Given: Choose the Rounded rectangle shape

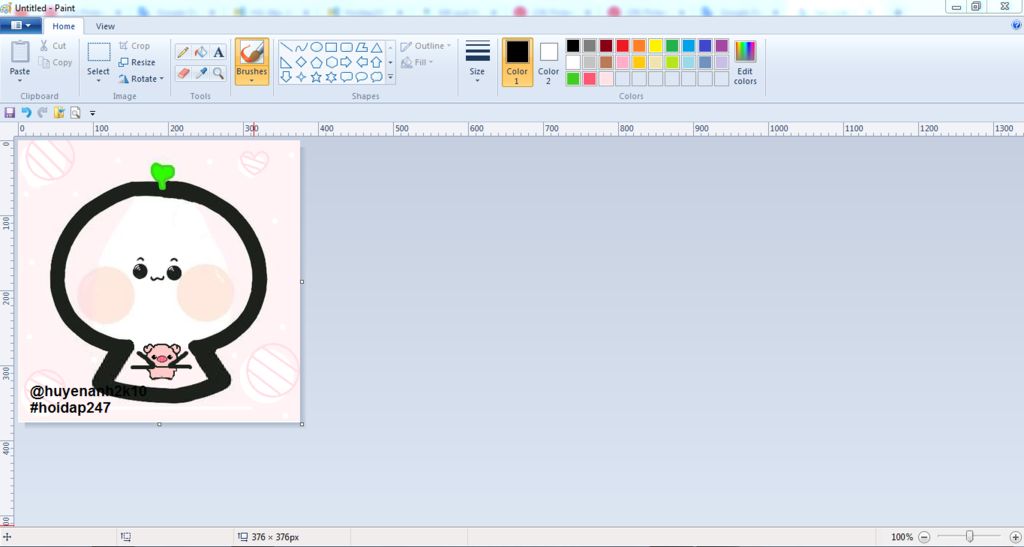Looking at the screenshot, I should coord(346,48).
